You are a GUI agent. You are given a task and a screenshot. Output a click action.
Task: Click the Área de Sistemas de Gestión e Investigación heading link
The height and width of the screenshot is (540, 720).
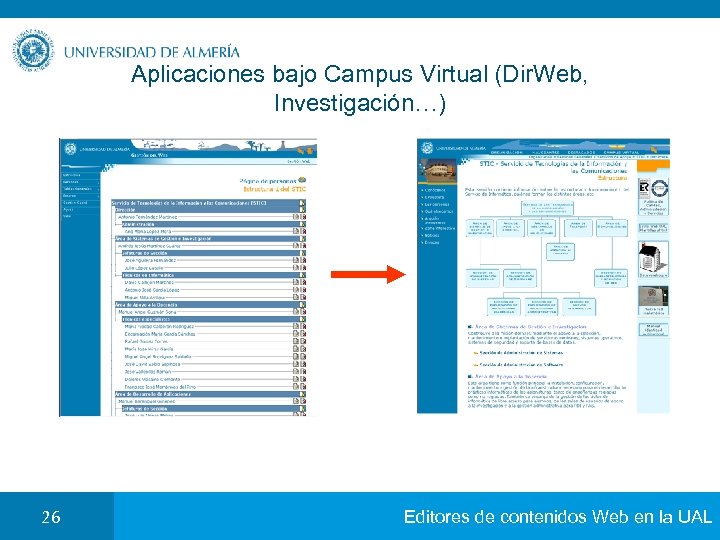point(530,327)
